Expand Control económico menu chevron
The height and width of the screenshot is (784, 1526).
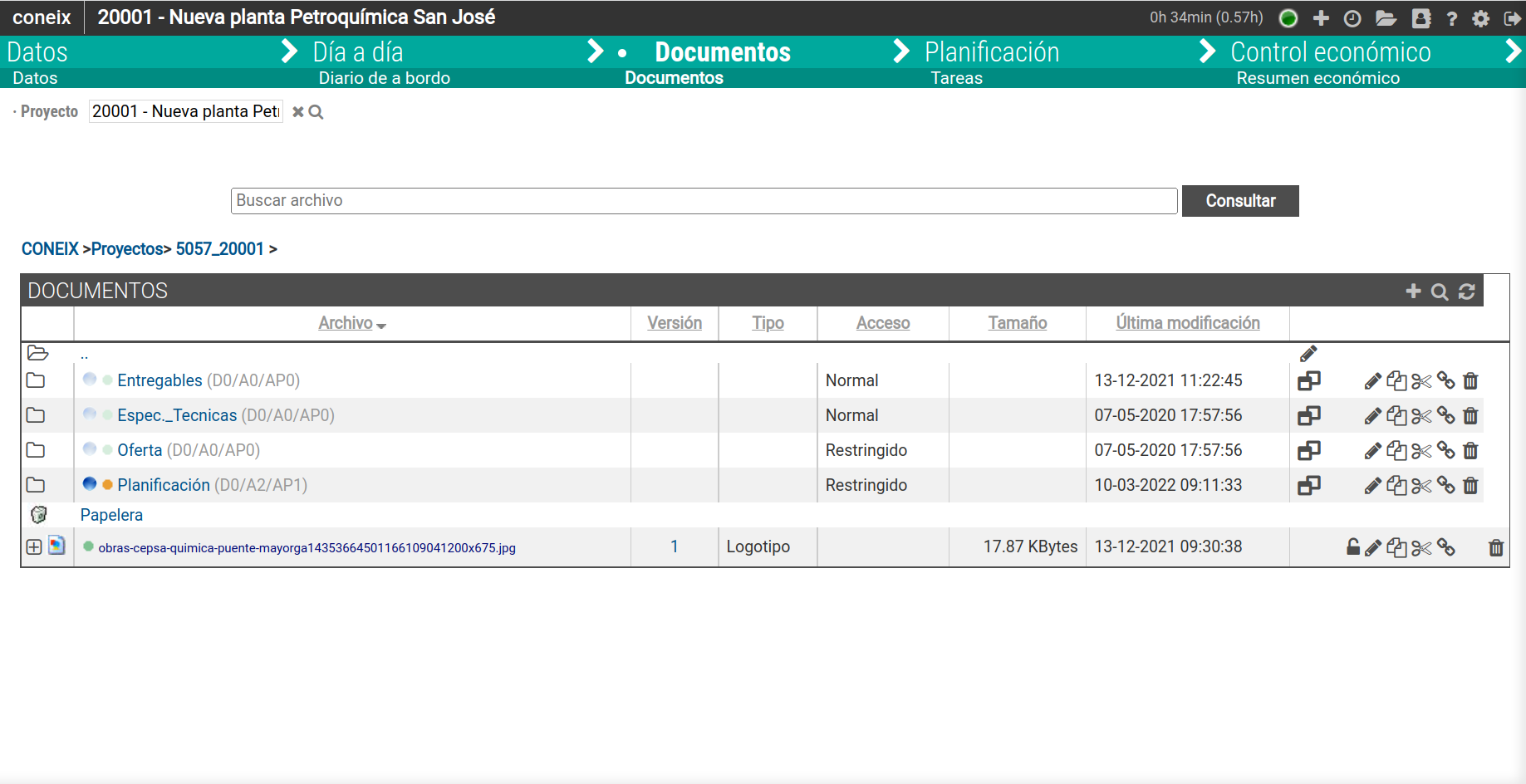pyautogui.click(x=1514, y=51)
